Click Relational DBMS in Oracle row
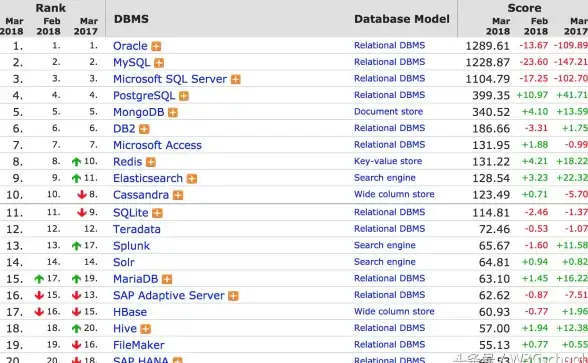The width and height of the screenshot is (588, 363). tap(390, 45)
